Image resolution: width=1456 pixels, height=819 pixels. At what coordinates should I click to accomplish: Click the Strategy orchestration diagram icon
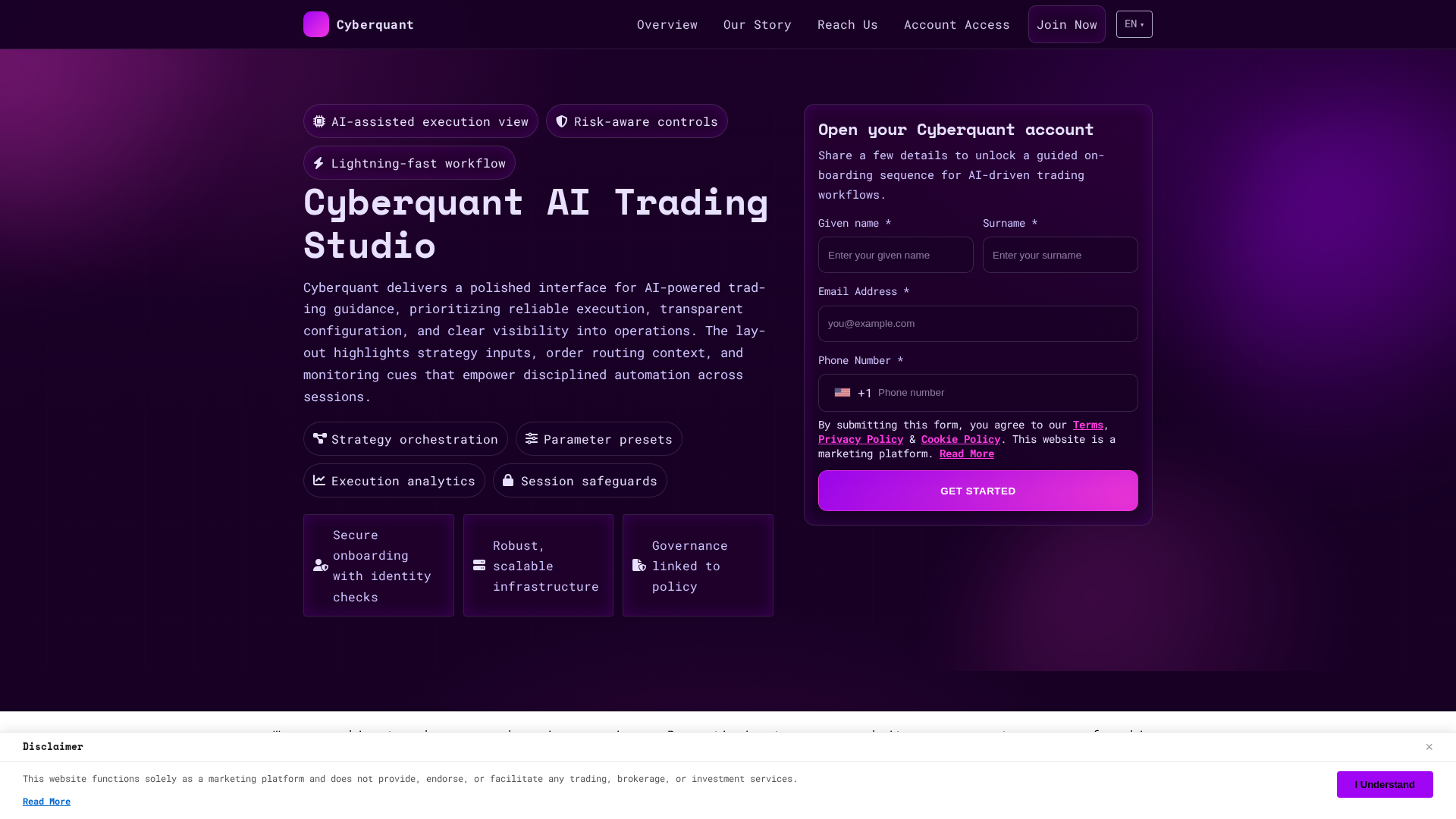pyautogui.click(x=320, y=438)
